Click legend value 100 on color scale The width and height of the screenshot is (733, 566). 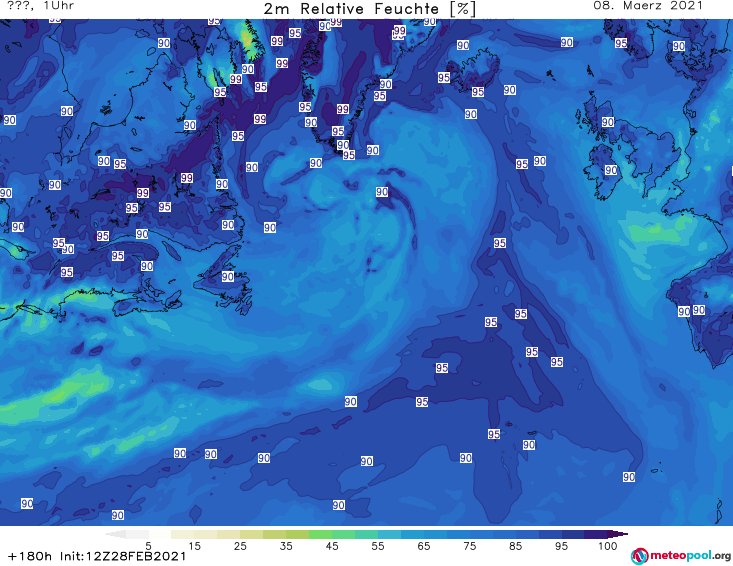608,546
